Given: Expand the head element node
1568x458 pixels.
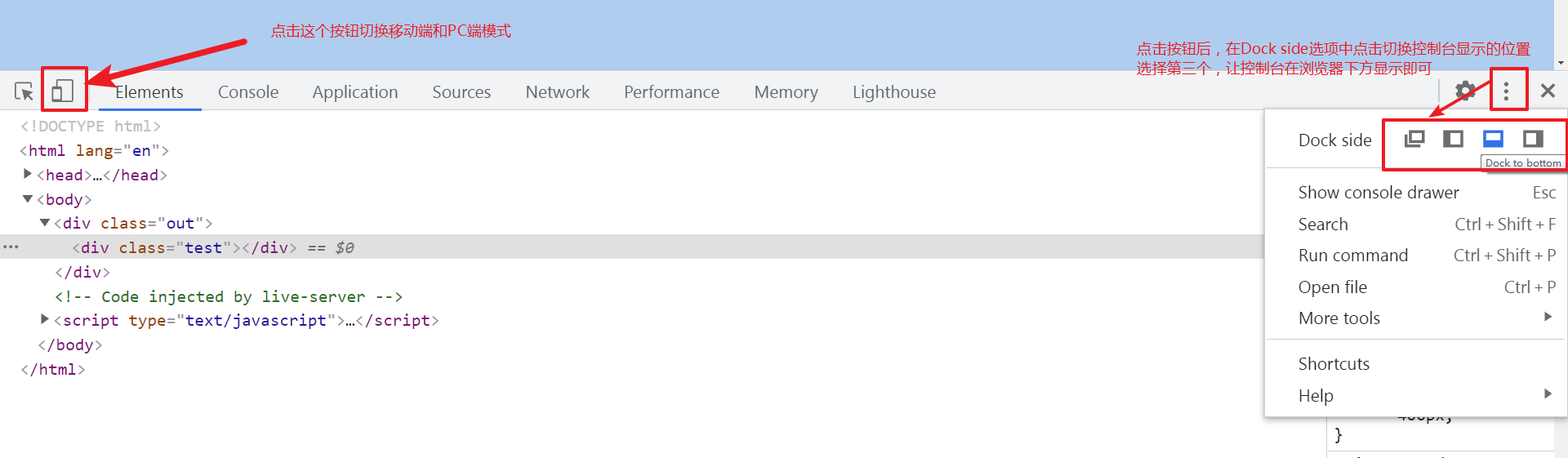Looking at the screenshot, I should point(28,174).
